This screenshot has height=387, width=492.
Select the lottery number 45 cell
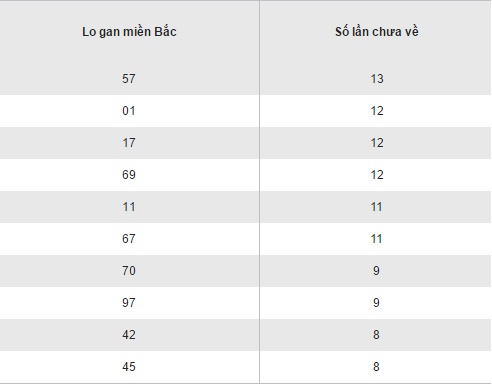tap(129, 367)
